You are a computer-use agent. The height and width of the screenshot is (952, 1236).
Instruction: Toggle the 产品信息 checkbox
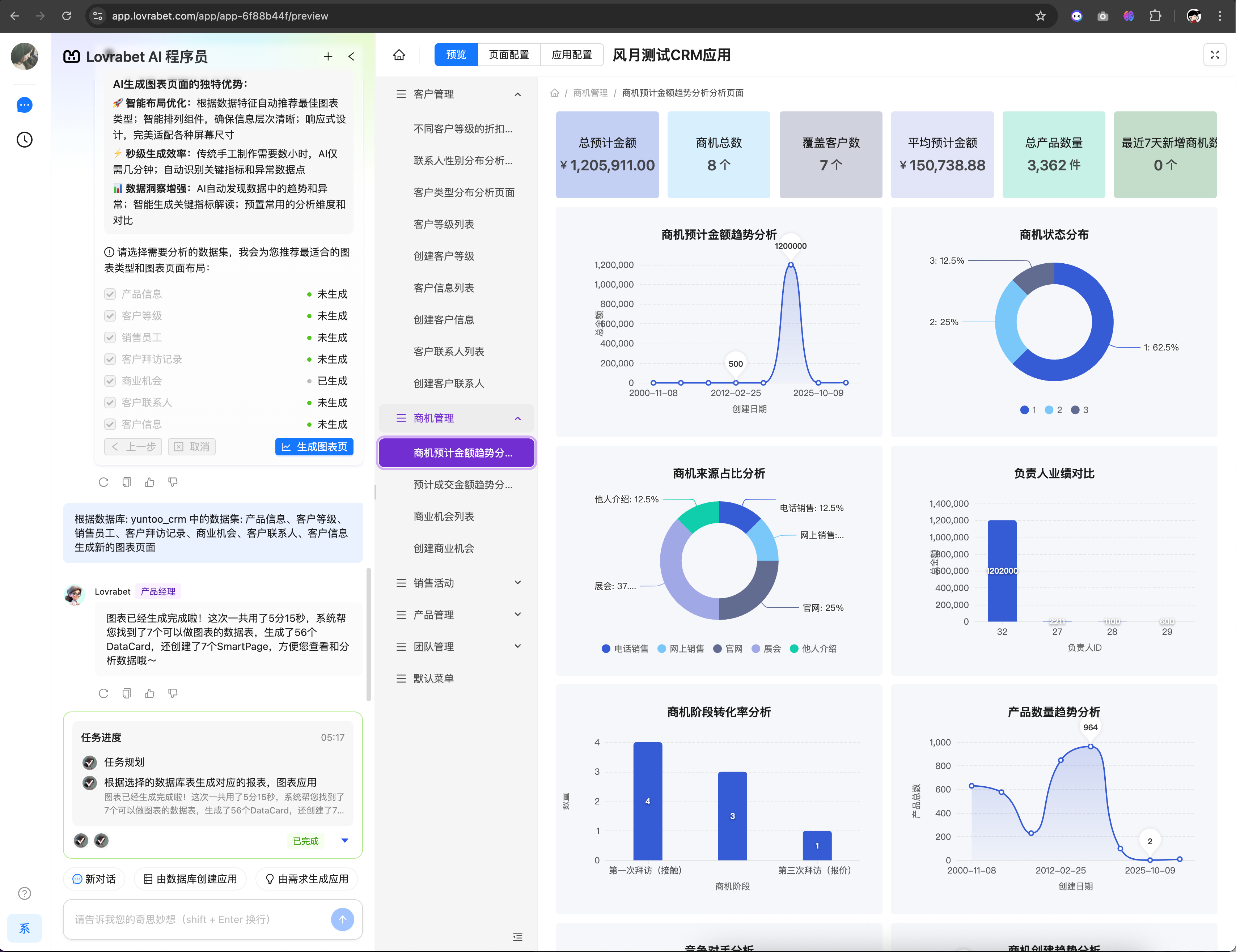pos(110,294)
